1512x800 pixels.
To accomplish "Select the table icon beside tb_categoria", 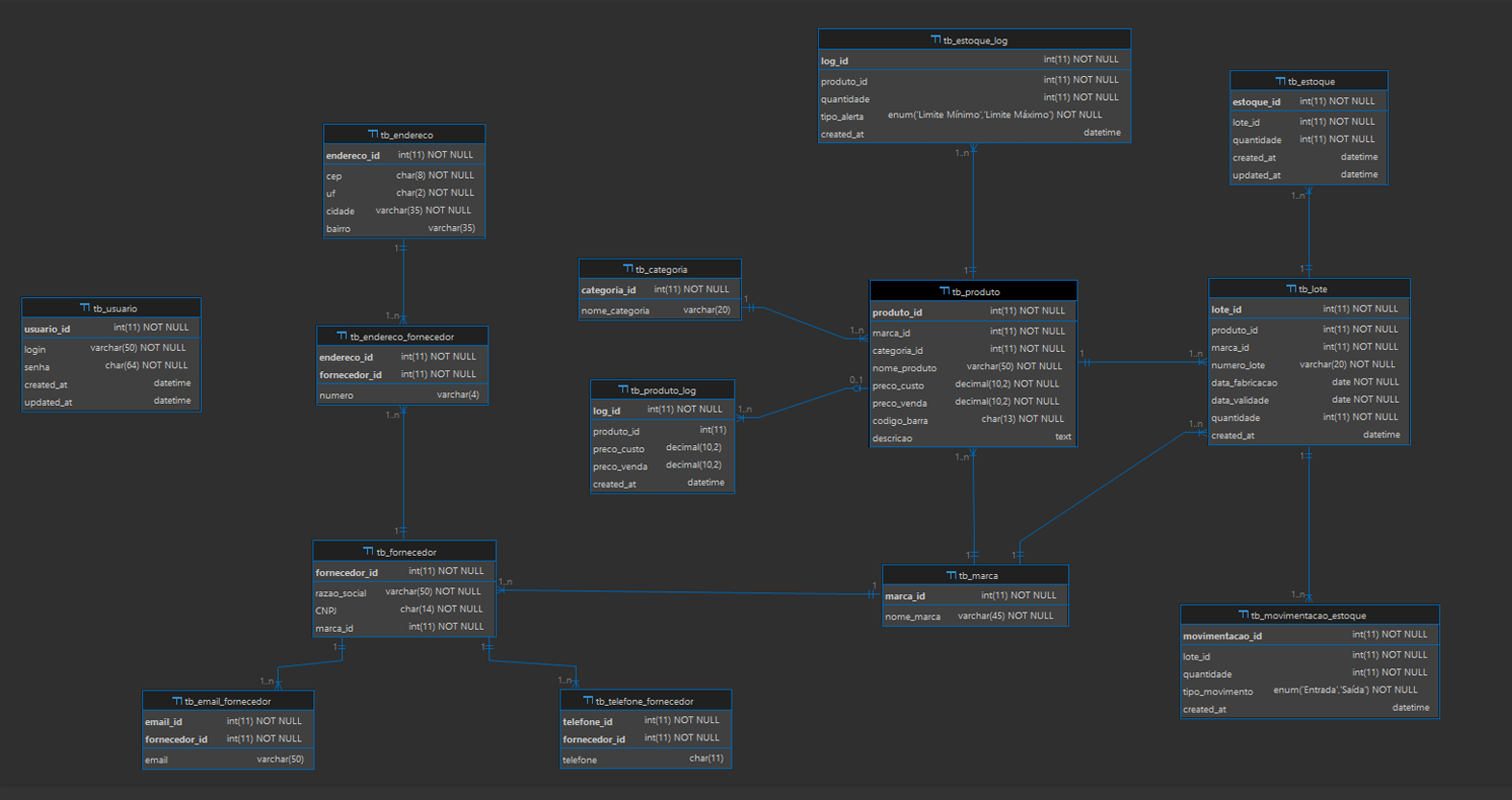I will [628, 269].
